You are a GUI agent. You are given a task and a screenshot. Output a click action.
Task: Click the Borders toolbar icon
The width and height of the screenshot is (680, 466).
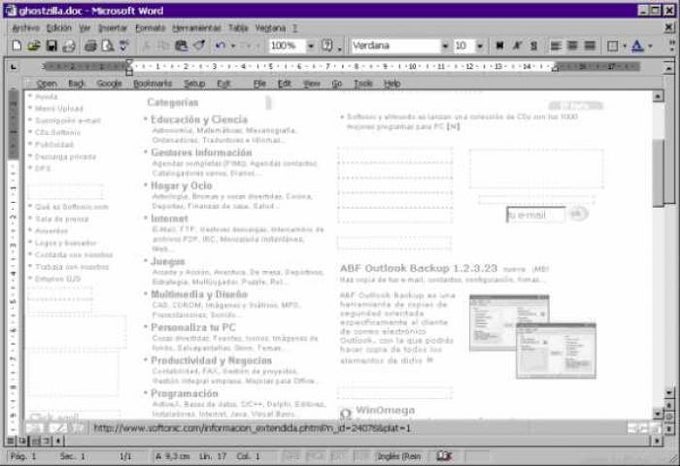coord(612,46)
